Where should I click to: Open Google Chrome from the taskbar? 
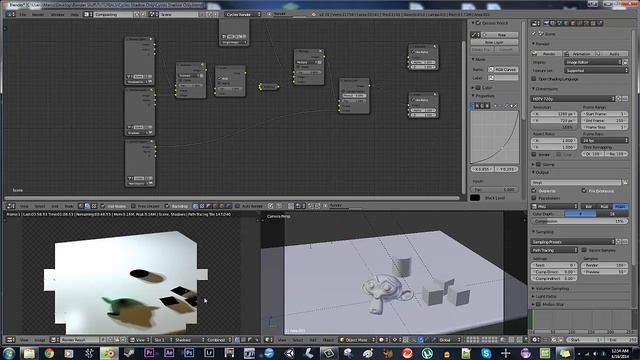pos(49,353)
